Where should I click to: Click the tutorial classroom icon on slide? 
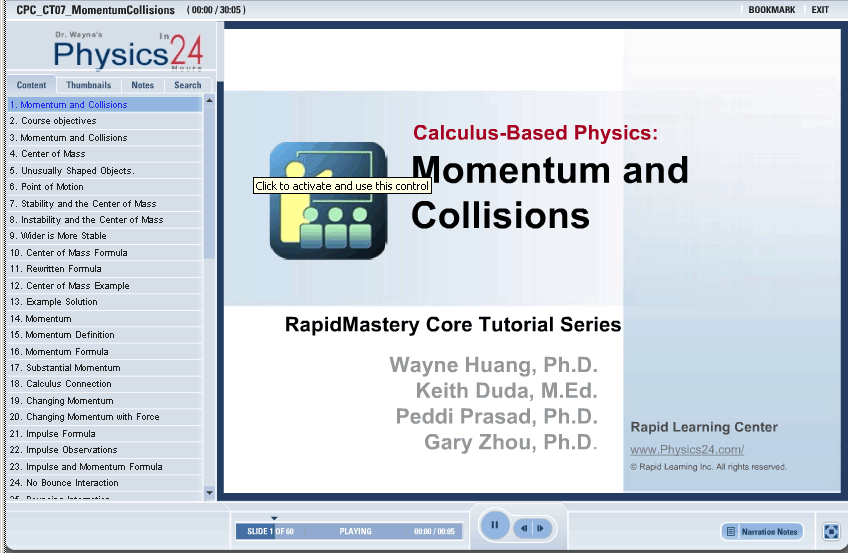[x=328, y=201]
